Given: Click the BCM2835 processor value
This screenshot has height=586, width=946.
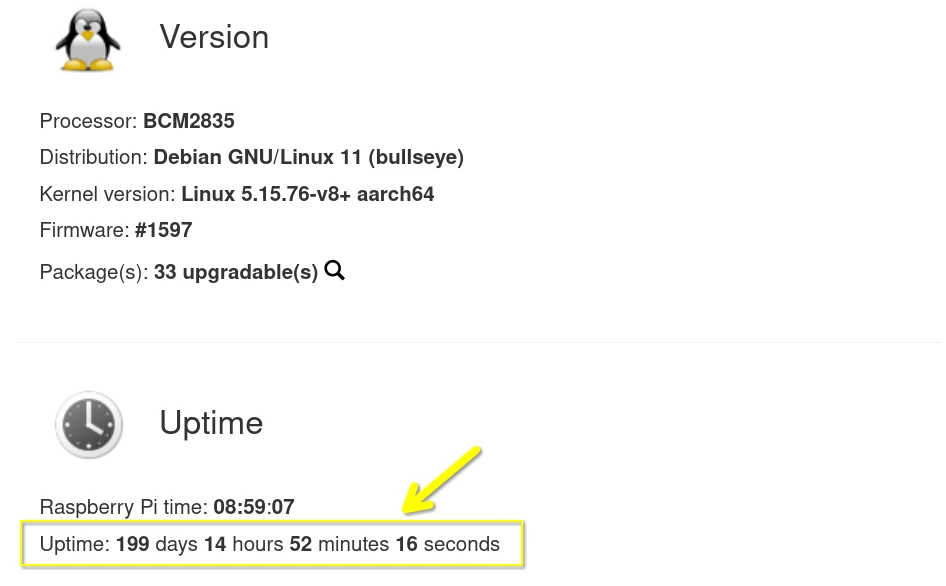Looking at the screenshot, I should pos(188,121).
